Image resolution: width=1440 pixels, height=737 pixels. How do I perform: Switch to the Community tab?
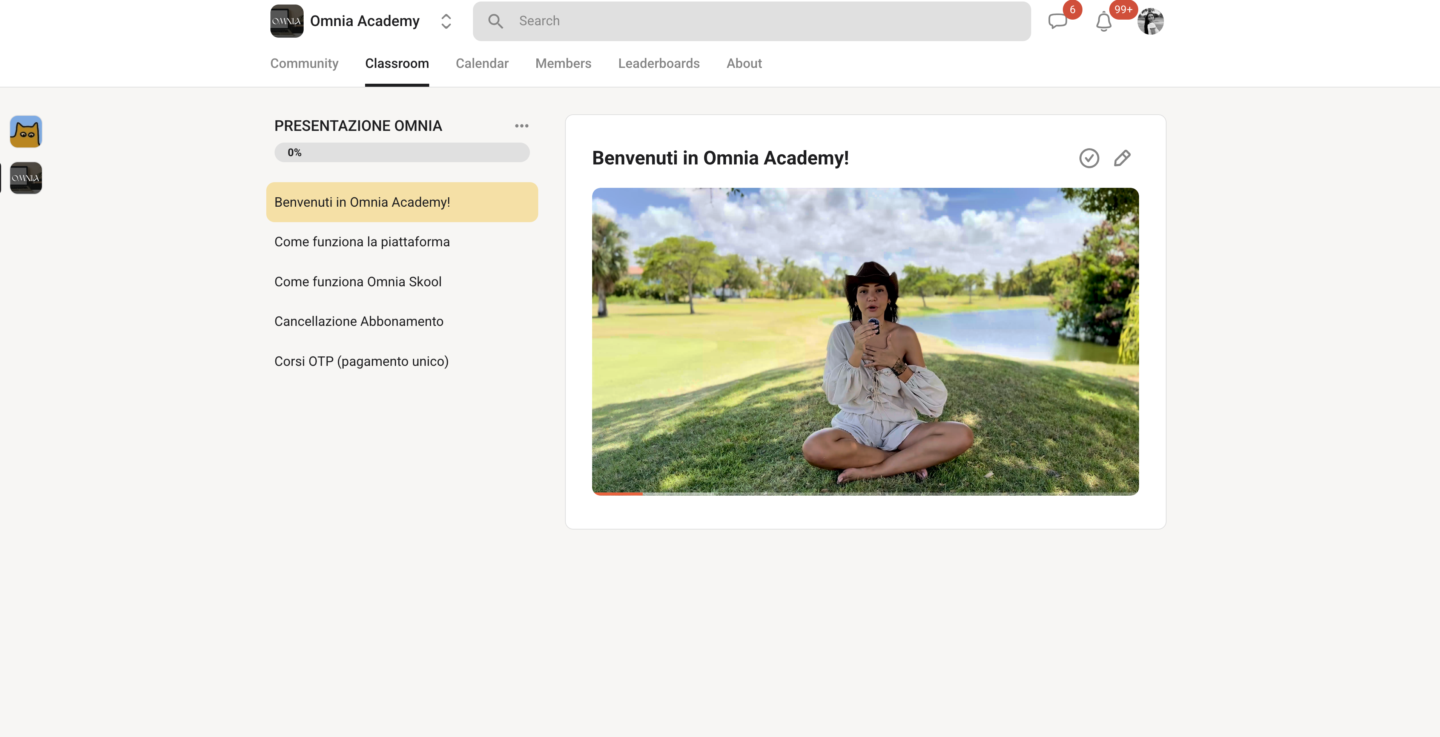point(304,63)
